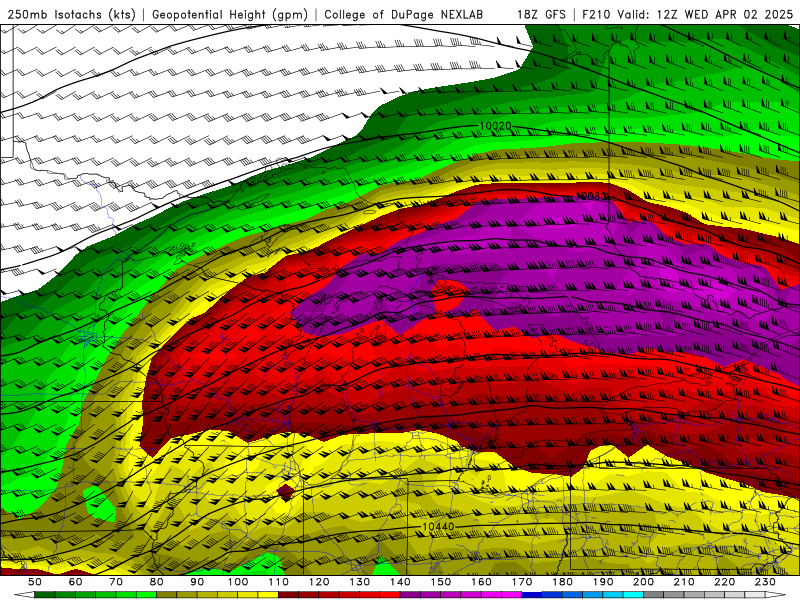Select the 60 label on the legend

[x=75, y=582]
